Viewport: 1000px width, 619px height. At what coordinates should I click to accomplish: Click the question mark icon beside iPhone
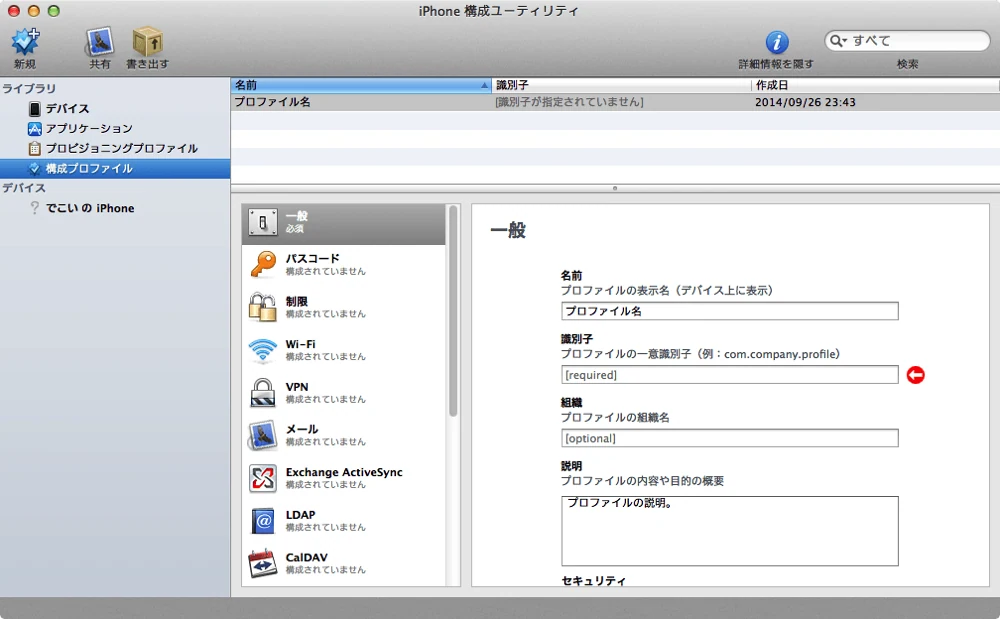click(34, 208)
